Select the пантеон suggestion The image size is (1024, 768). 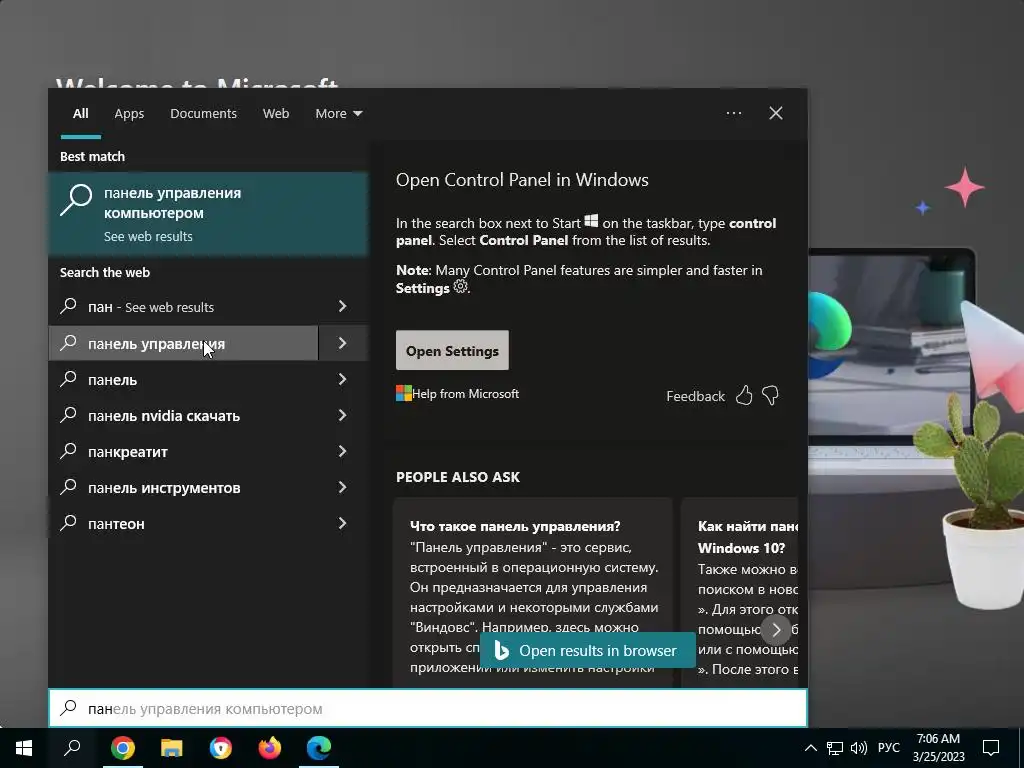click(184, 523)
